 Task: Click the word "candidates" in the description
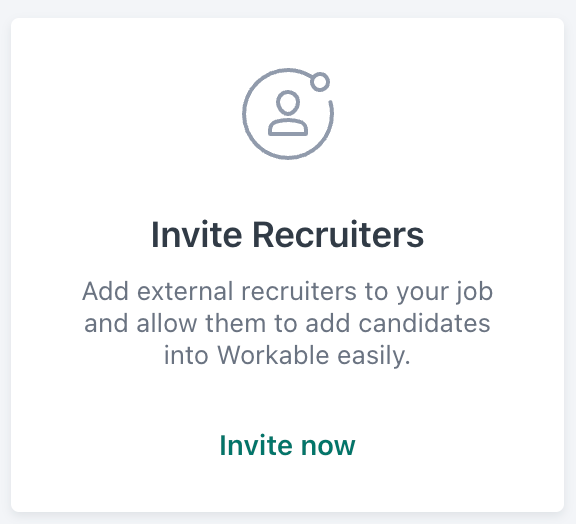point(425,324)
